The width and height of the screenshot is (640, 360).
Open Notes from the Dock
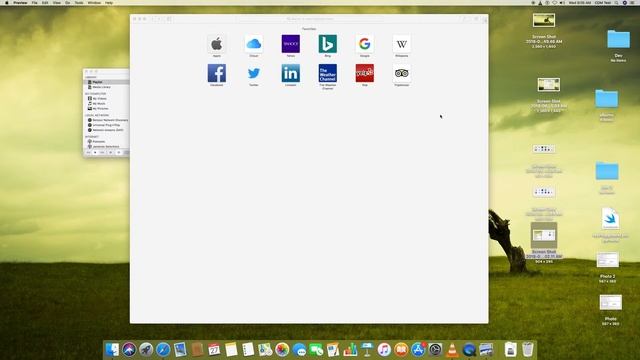[x=231, y=350]
